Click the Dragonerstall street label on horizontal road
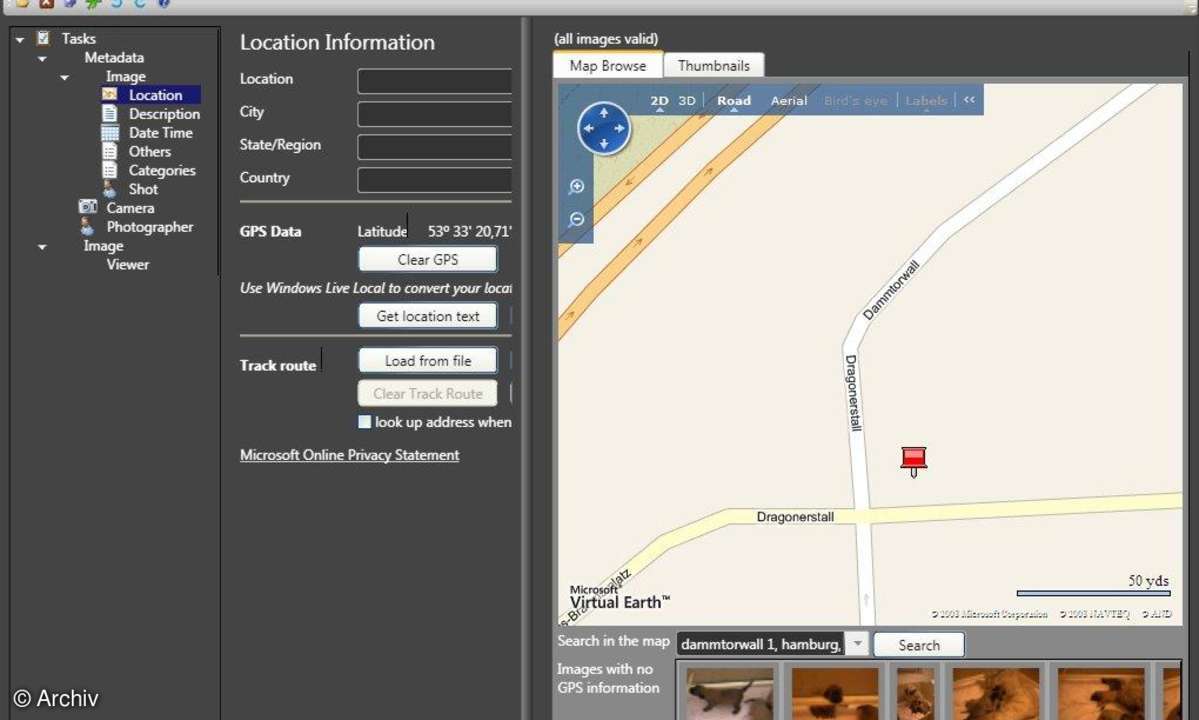The image size is (1199, 720). click(795, 517)
